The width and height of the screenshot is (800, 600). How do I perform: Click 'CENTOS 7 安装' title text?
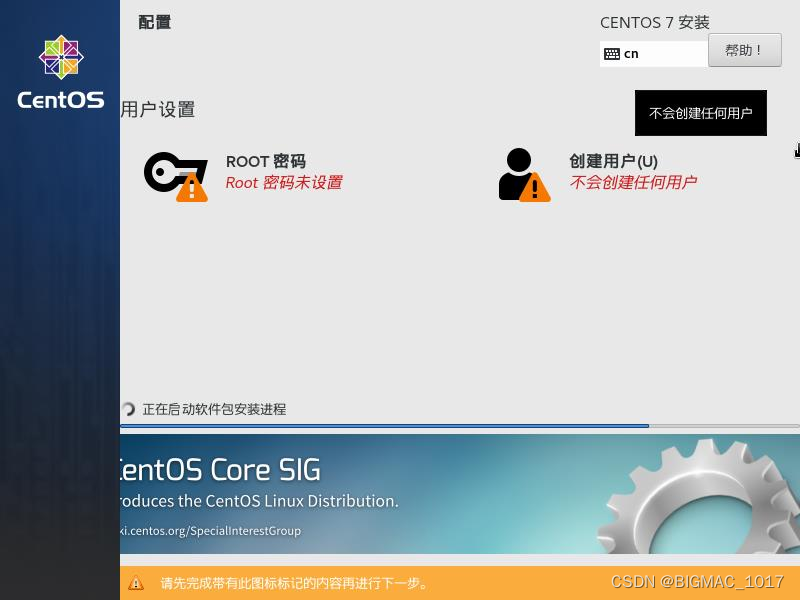[655, 22]
